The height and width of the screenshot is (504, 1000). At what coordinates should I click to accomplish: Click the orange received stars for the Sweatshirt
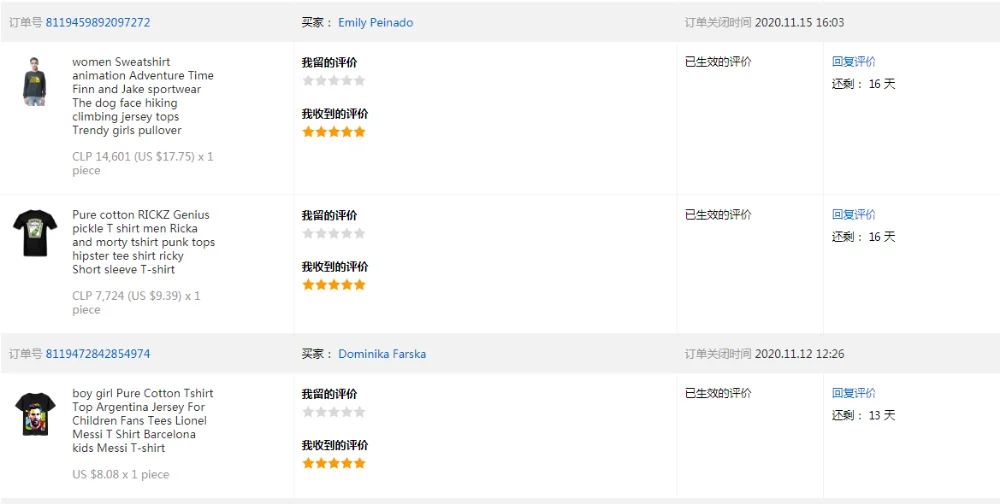tap(334, 131)
